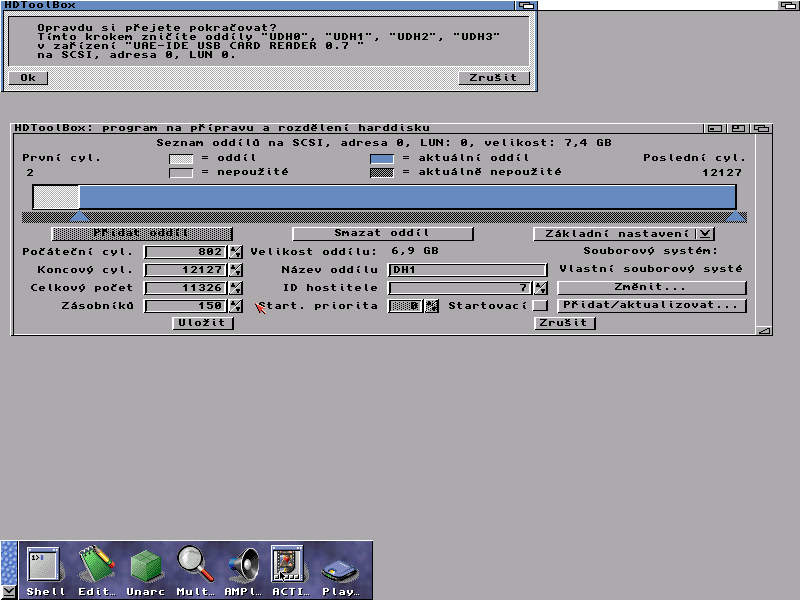Launch the Play dock icon
This screenshot has width=800, height=600.
point(340,570)
